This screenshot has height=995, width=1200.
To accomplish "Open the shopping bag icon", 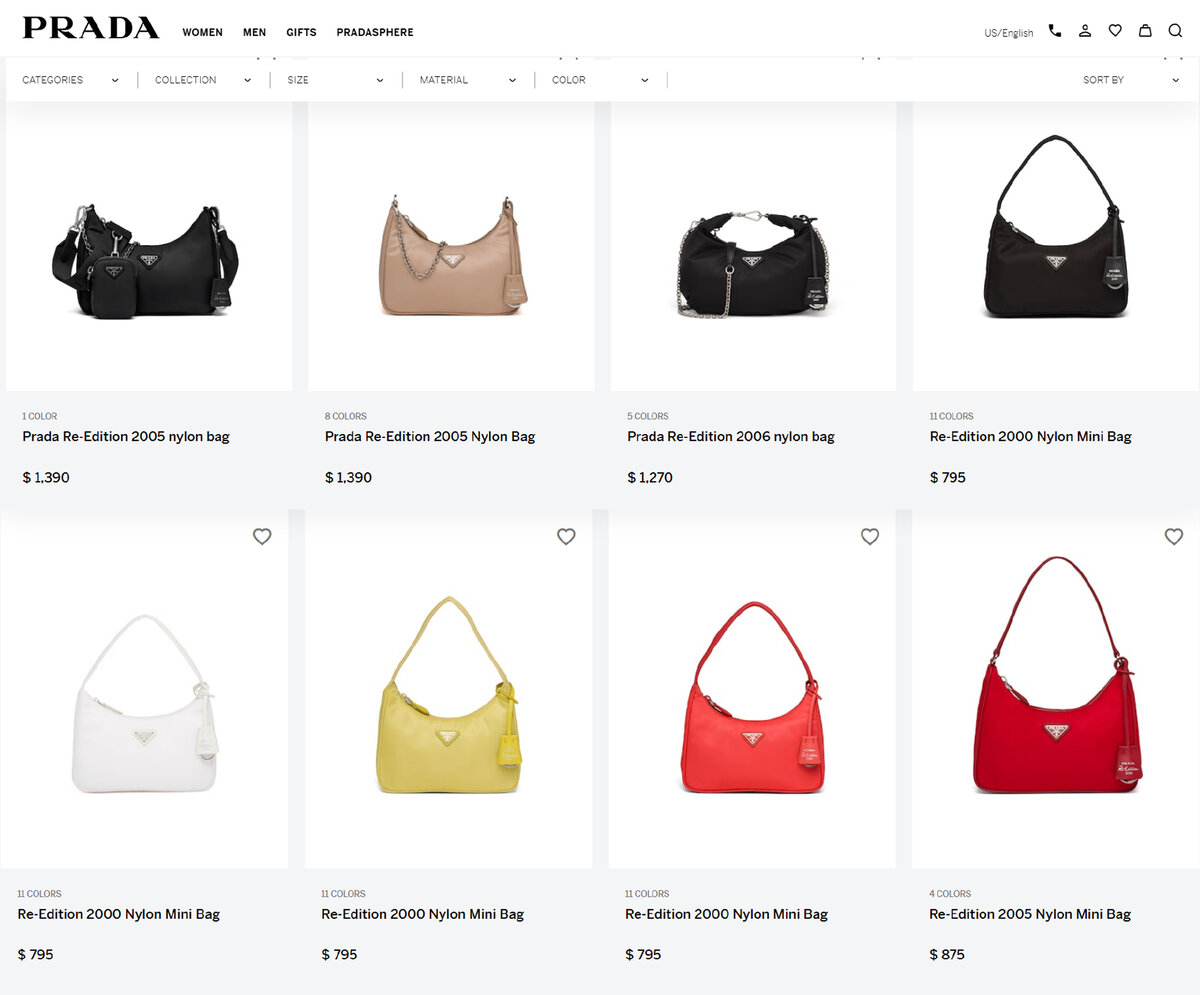I will 1145,31.
